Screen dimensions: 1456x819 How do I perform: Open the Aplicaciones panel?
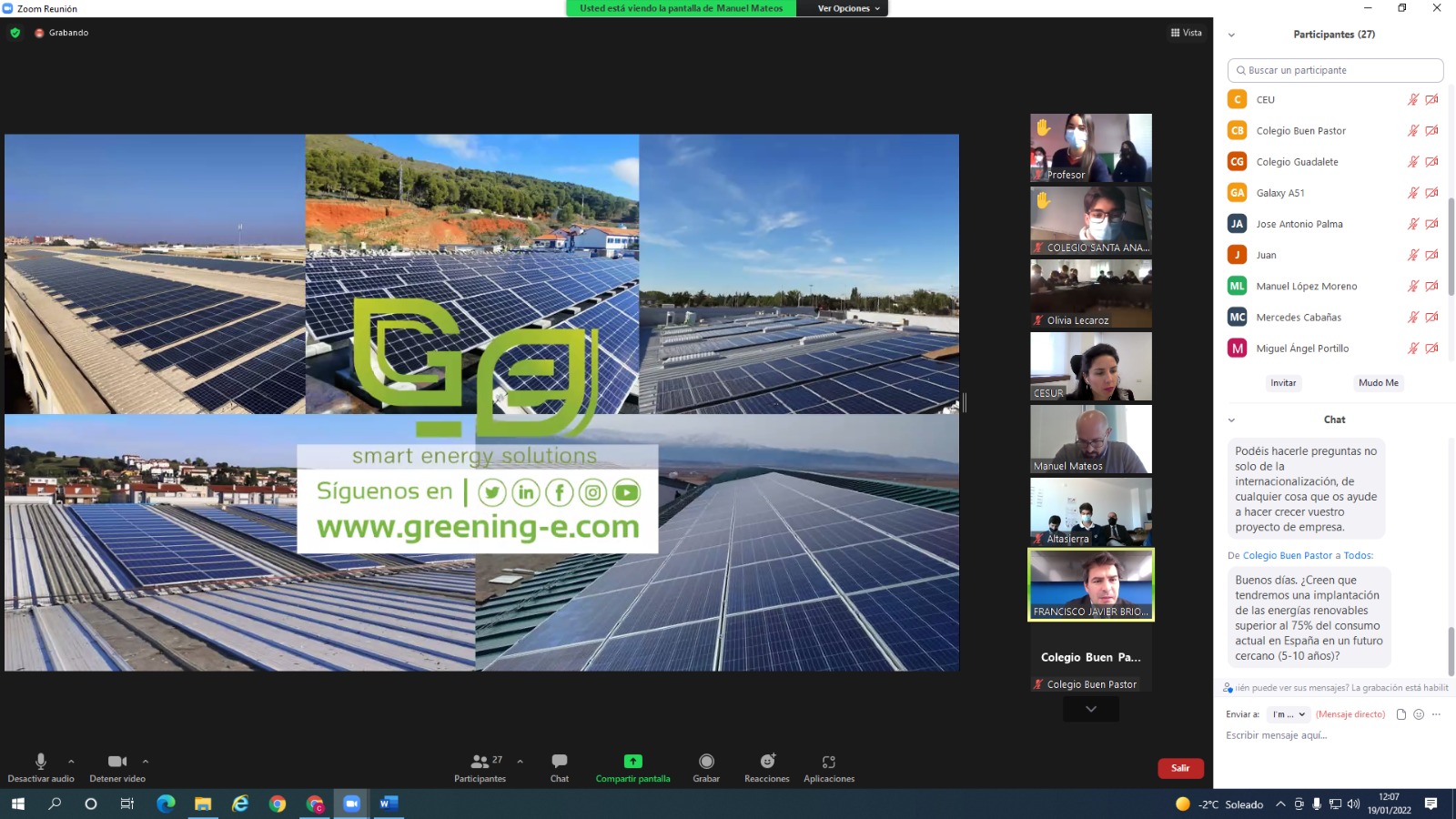coord(828,762)
